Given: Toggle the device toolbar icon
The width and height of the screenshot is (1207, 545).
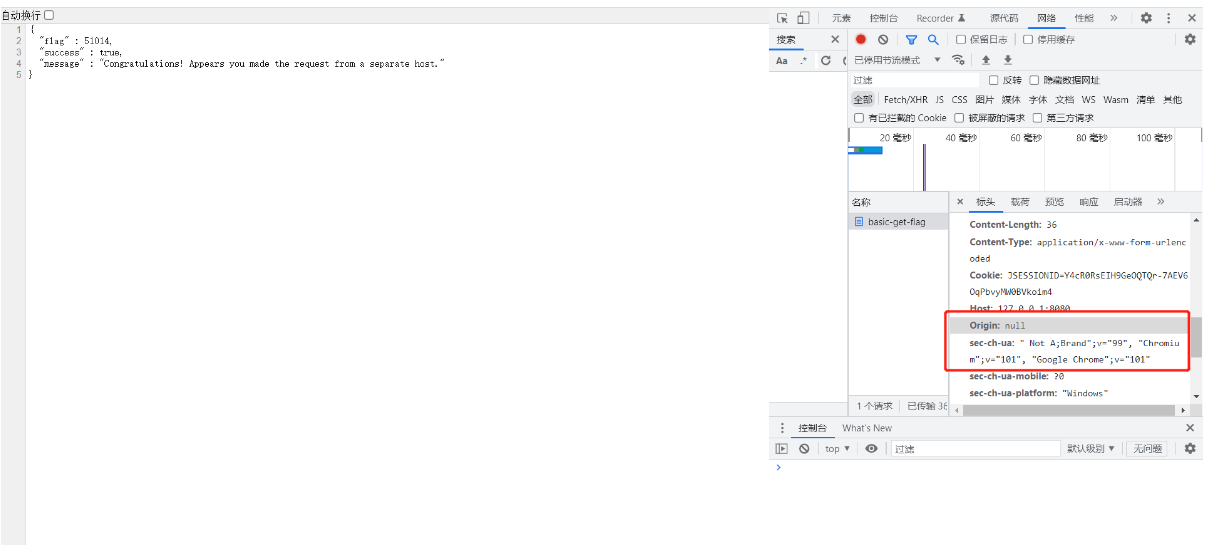Looking at the screenshot, I should pos(803,18).
